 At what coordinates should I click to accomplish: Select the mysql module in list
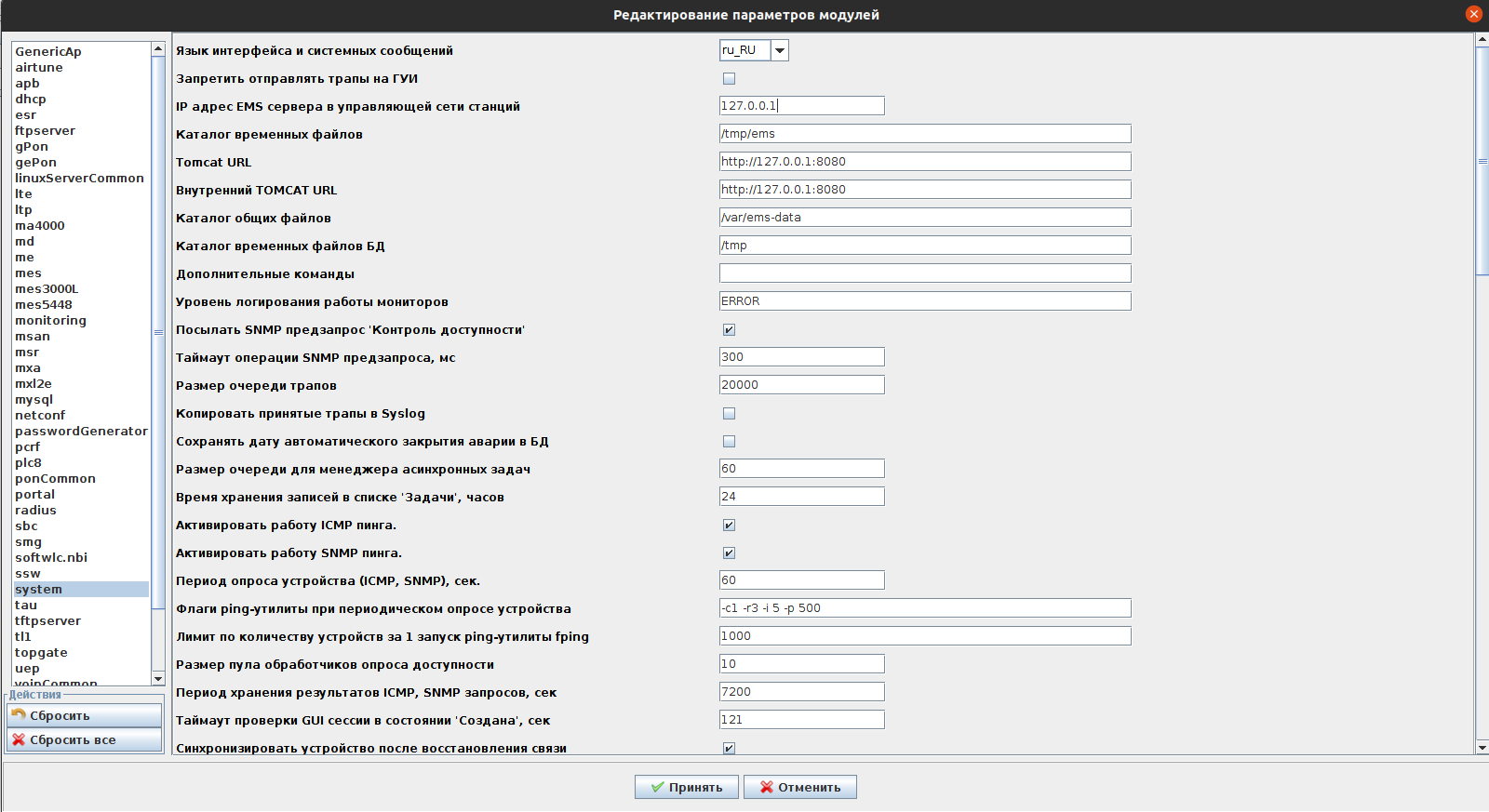[x=34, y=400]
